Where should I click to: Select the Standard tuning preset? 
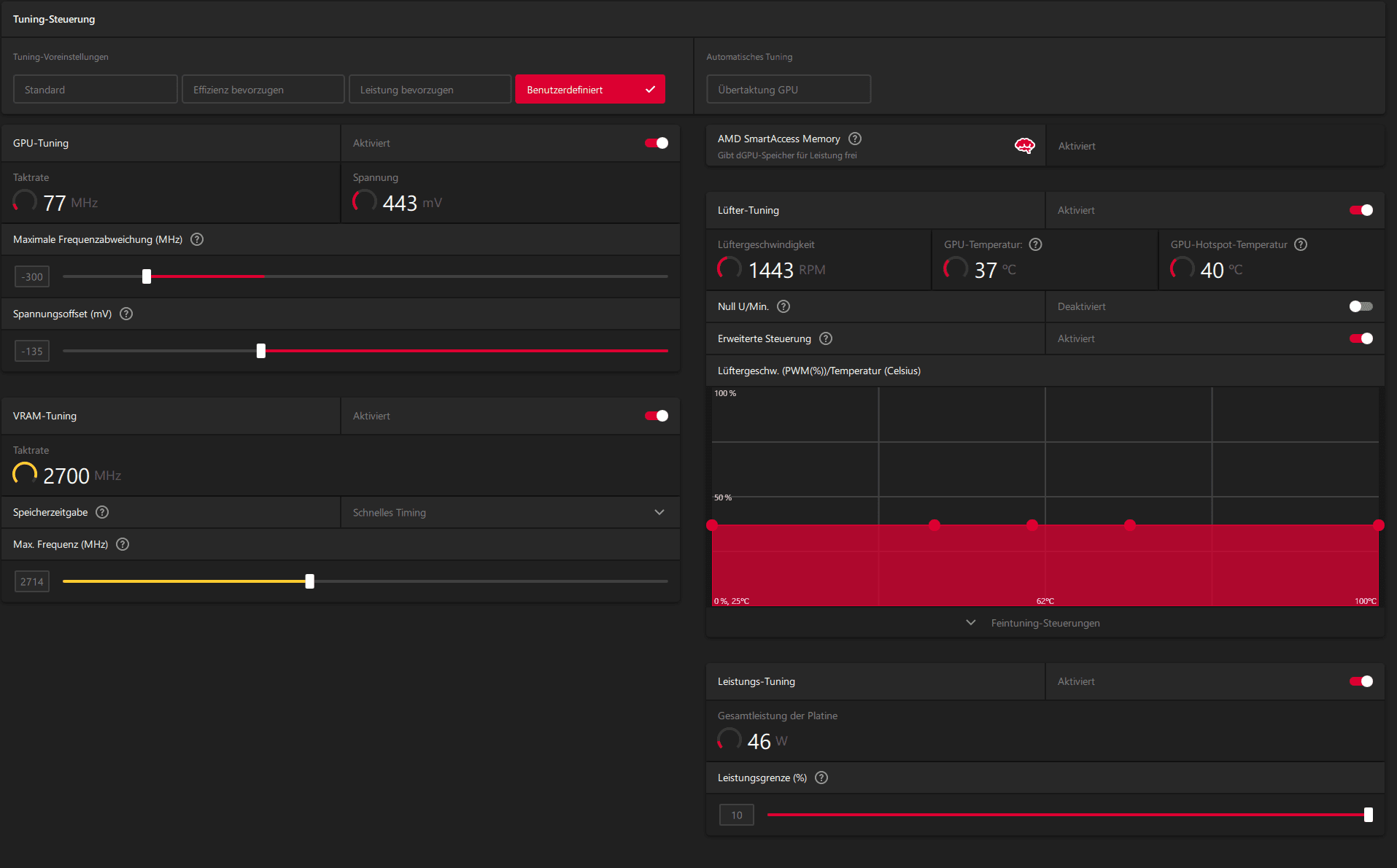[x=96, y=90]
